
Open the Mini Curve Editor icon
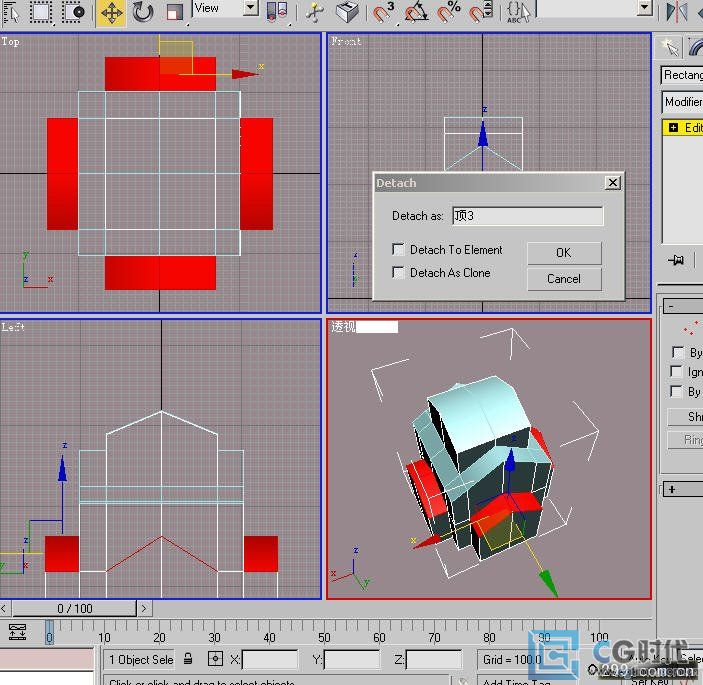coord(17,633)
